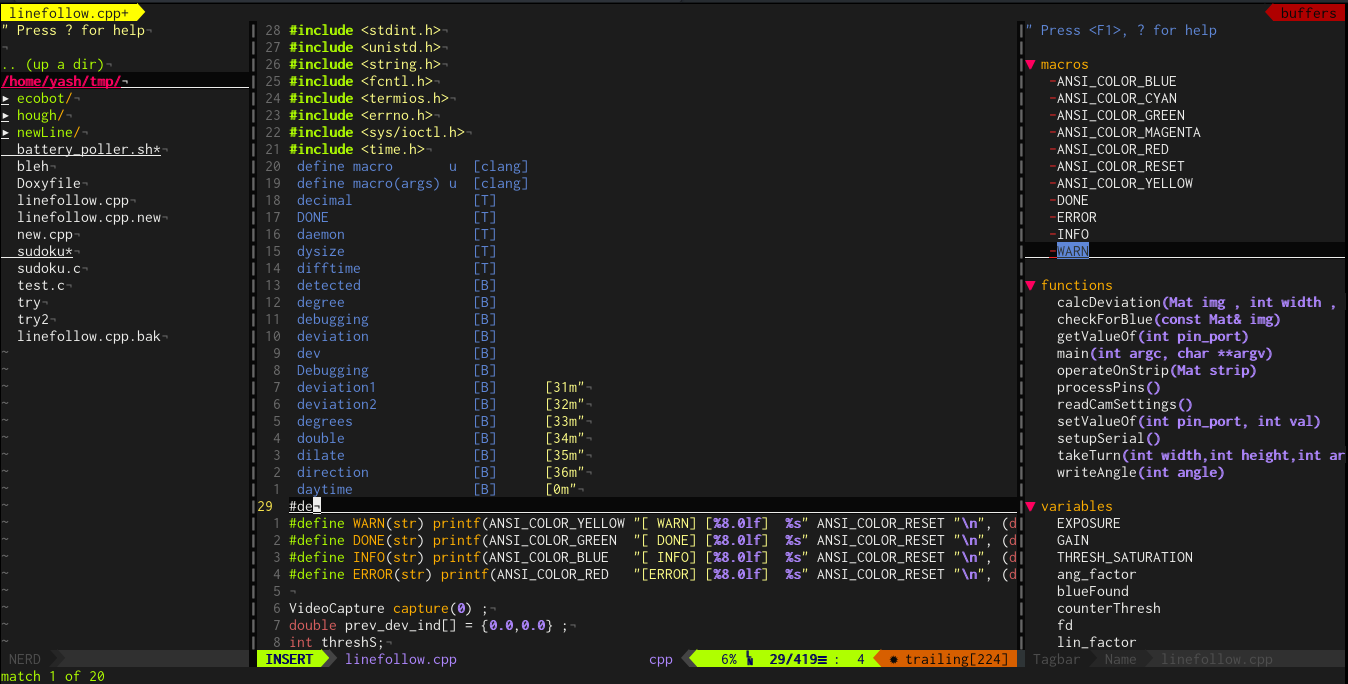Image resolution: width=1348 pixels, height=684 pixels.
Task: Open the buffers label in tabline
Action: point(1308,13)
